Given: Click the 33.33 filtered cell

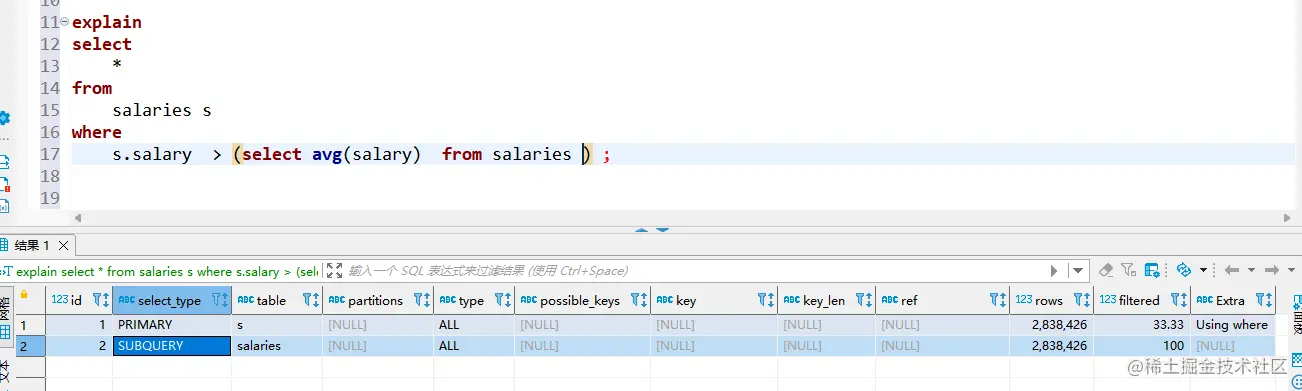Looking at the screenshot, I should click(x=1142, y=325).
